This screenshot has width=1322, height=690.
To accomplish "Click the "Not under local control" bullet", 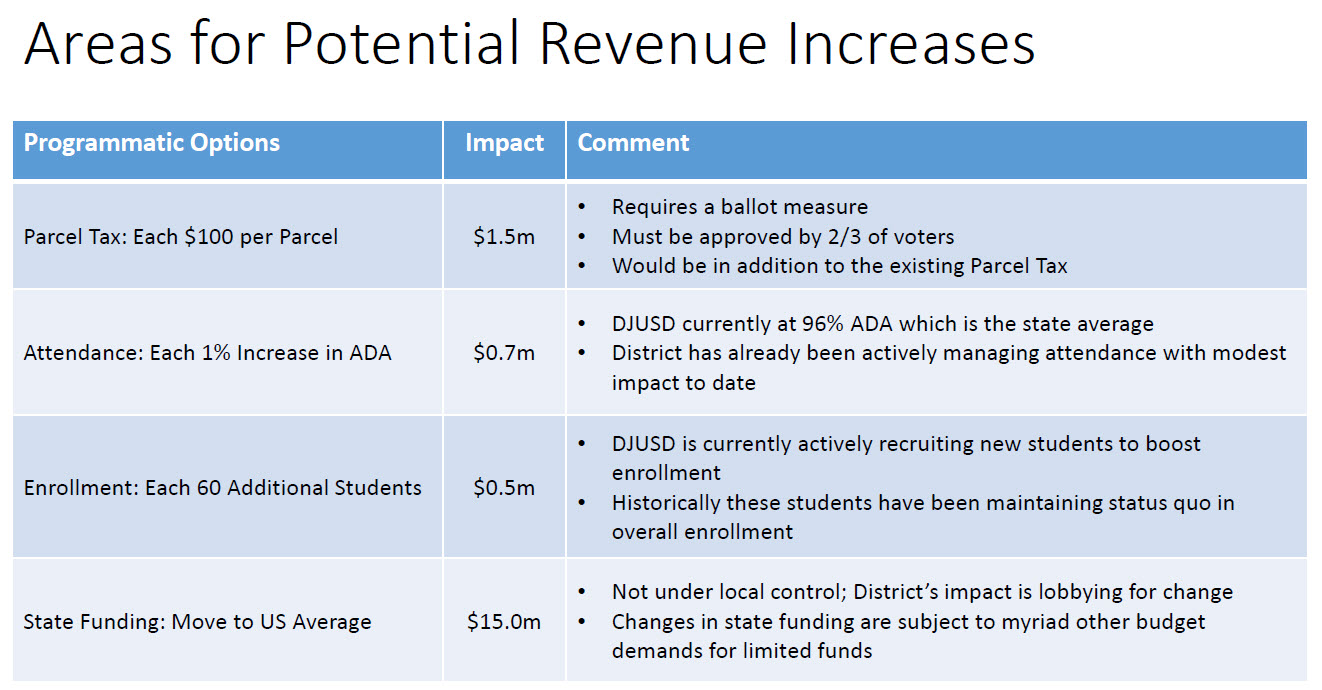I will point(921,592).
